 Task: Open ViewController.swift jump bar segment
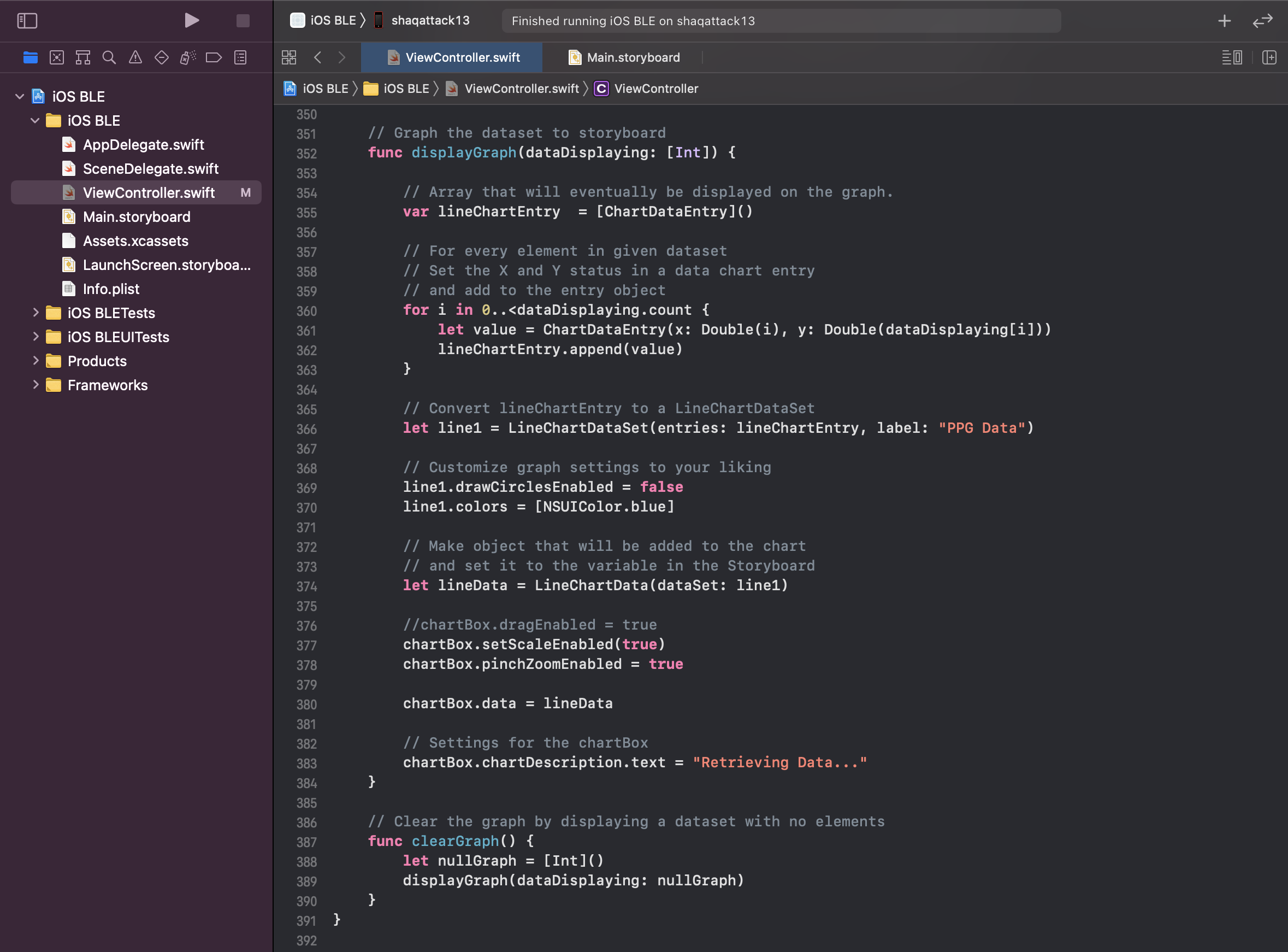click(512, 88)
